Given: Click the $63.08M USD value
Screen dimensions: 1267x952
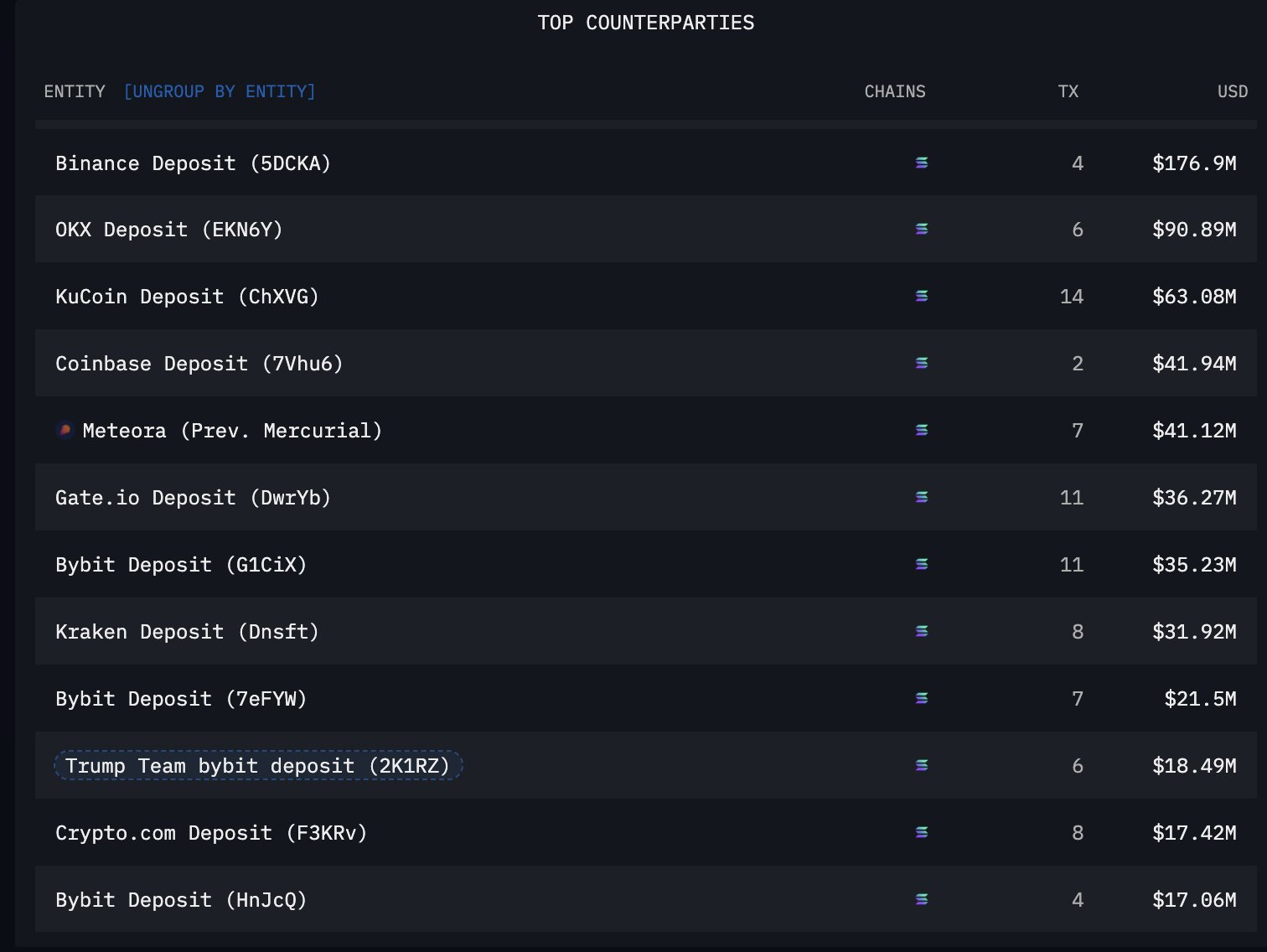Looking at the screenshot, I should 1194,297.
